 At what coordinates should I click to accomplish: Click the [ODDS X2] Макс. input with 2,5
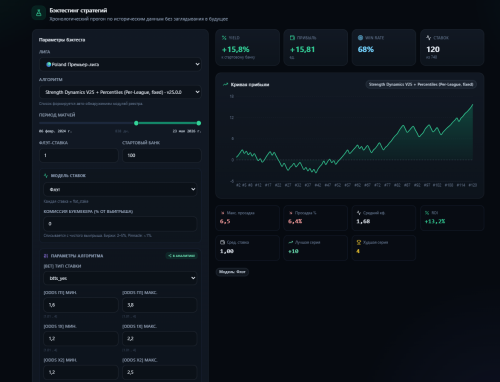click(159, 372)
